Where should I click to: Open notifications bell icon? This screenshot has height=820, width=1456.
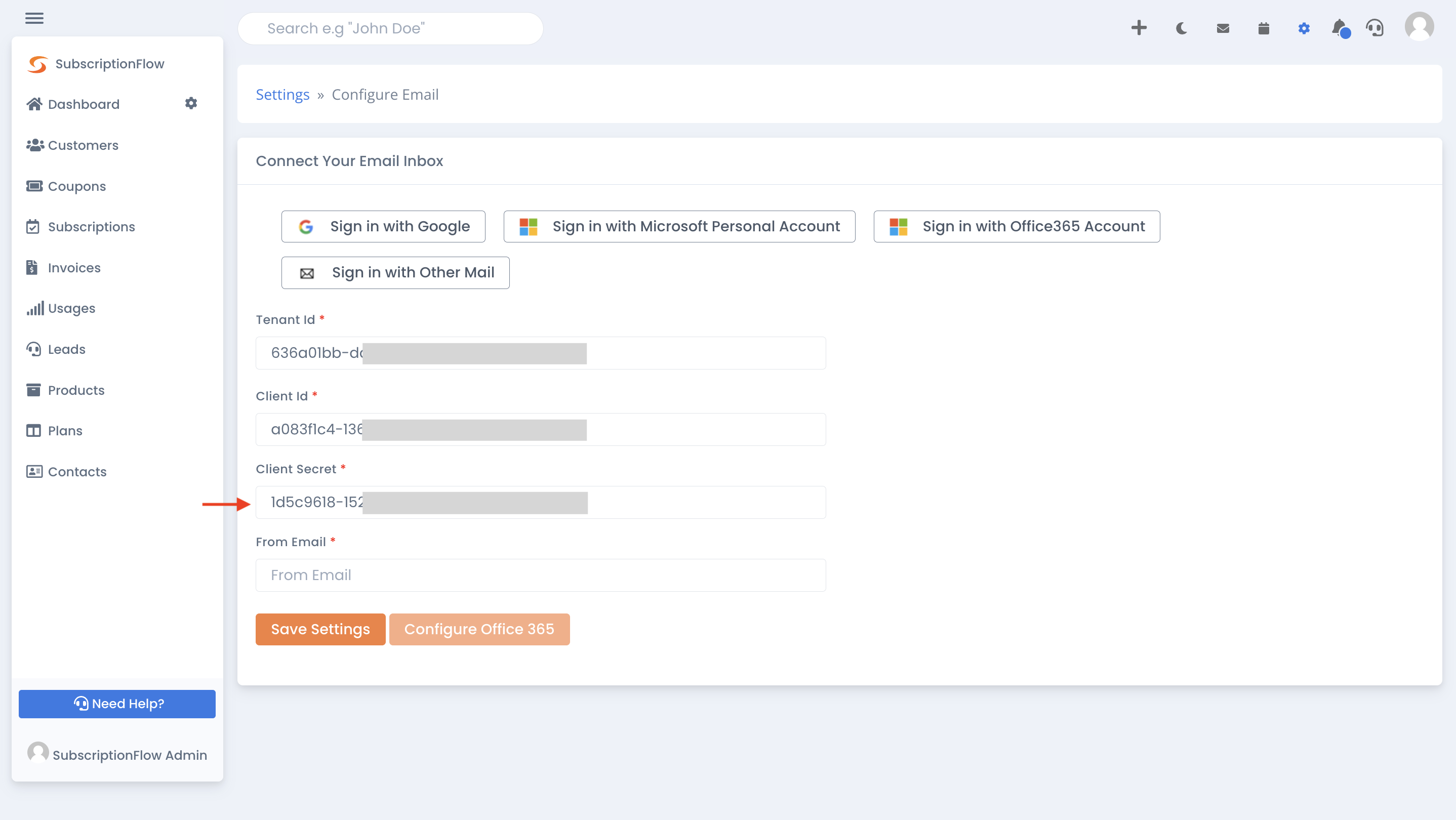(x=1340, y=28)
